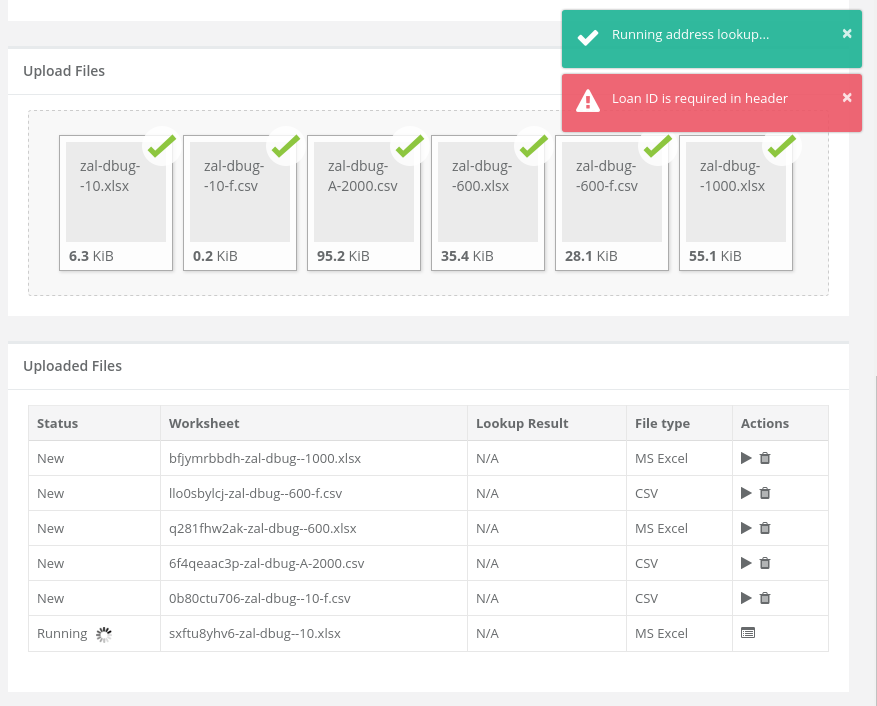Image resolution: width=877 pixels, height=706 pixels.
Task: Run lookup for bfjymrbbdh-zal-dbug--1000.xlsx
Action: click(746, 458)
